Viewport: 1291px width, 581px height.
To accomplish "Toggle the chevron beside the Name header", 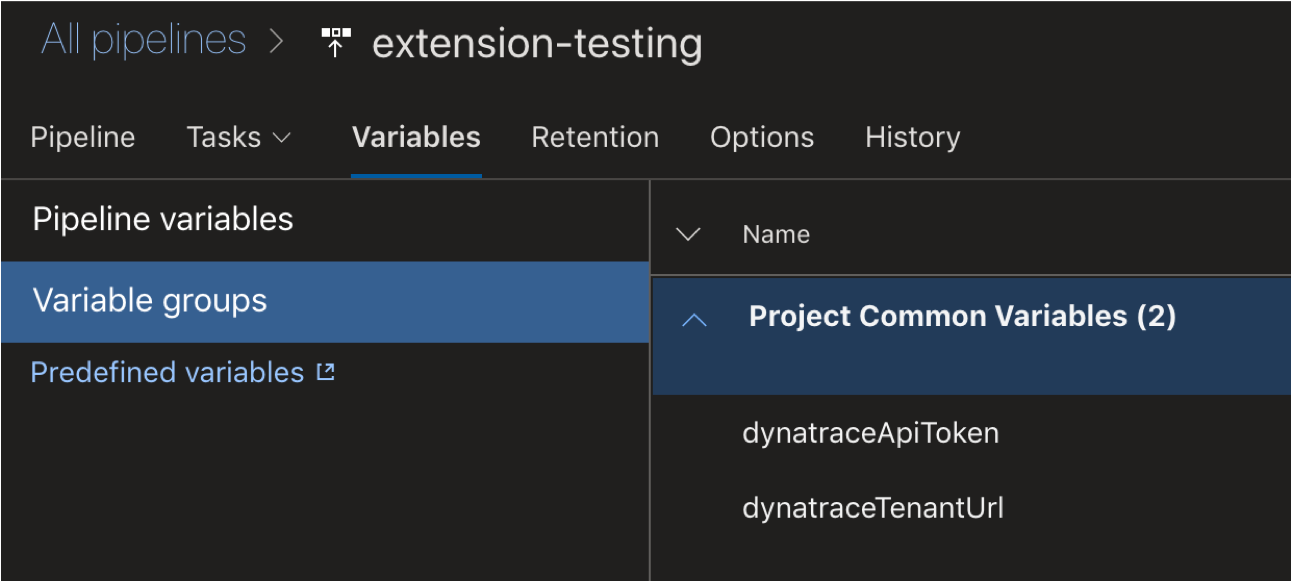I will point(688,235).
